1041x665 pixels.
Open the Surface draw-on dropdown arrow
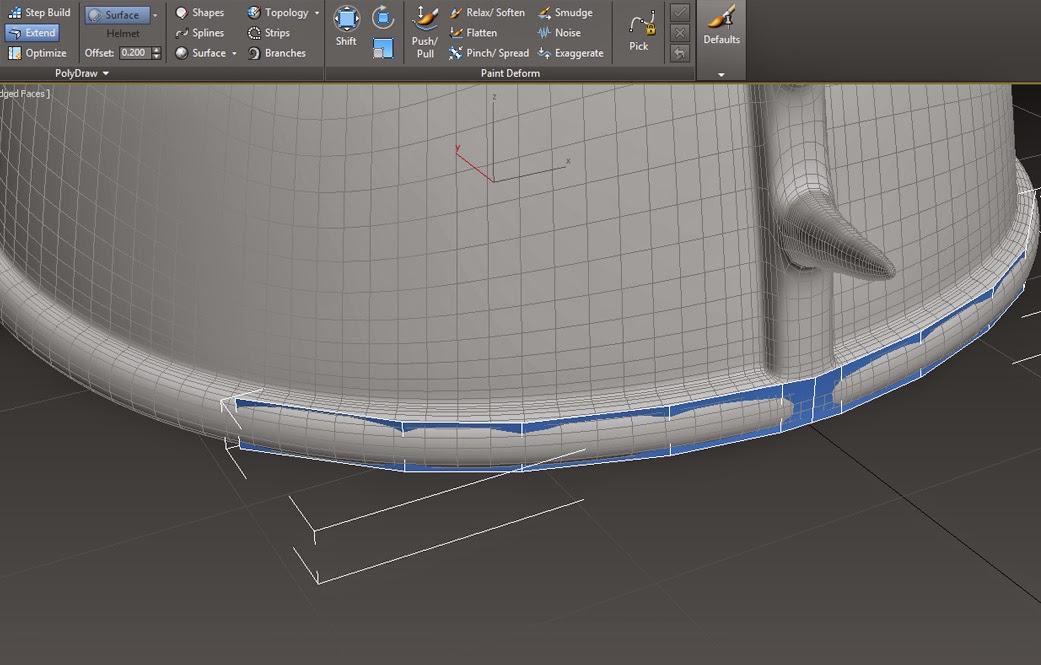[155, 15]
